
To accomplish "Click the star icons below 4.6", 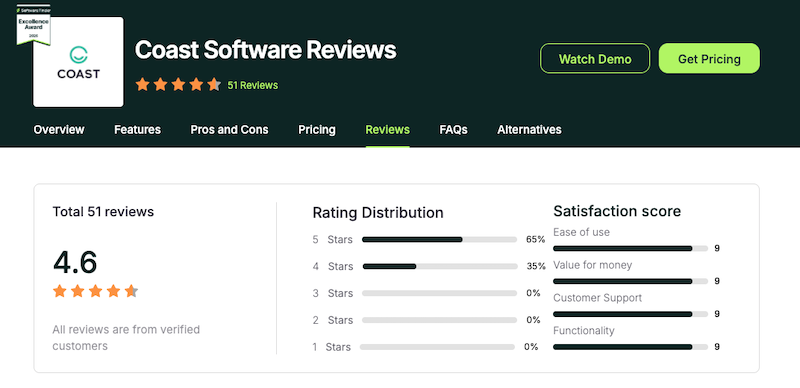I will [95, 291].
